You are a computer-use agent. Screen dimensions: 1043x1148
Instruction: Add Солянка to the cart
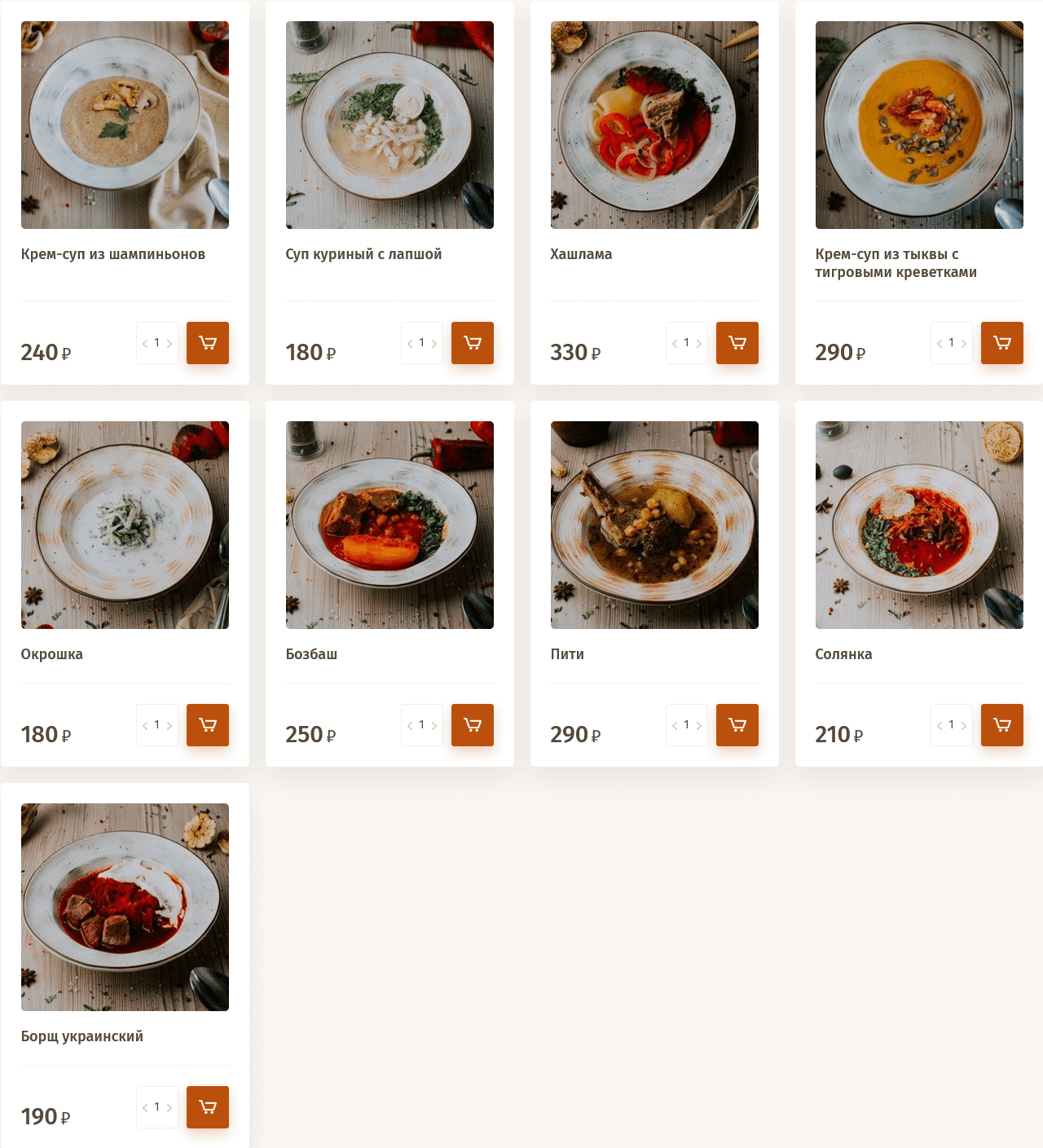pyautogui.click(x=1002, y=725)
